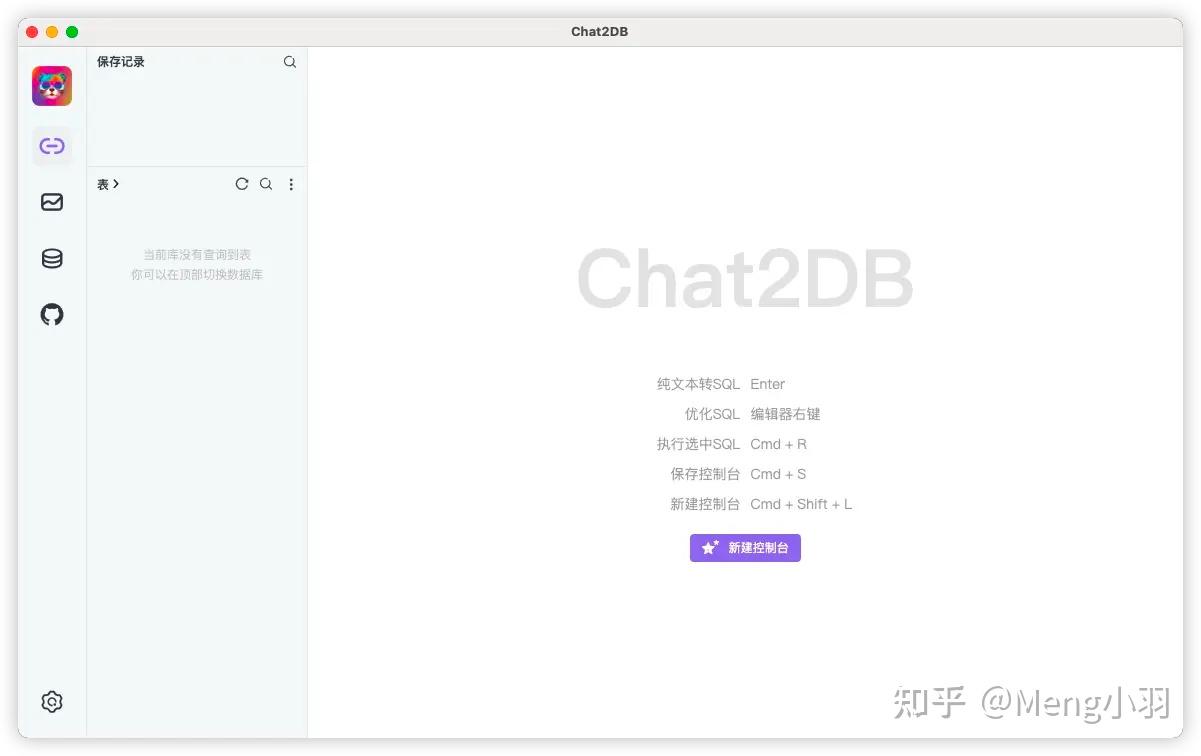The image size is (1201, 756).
Task: Open table search in the 表 panel
Action: pos(266,184)
